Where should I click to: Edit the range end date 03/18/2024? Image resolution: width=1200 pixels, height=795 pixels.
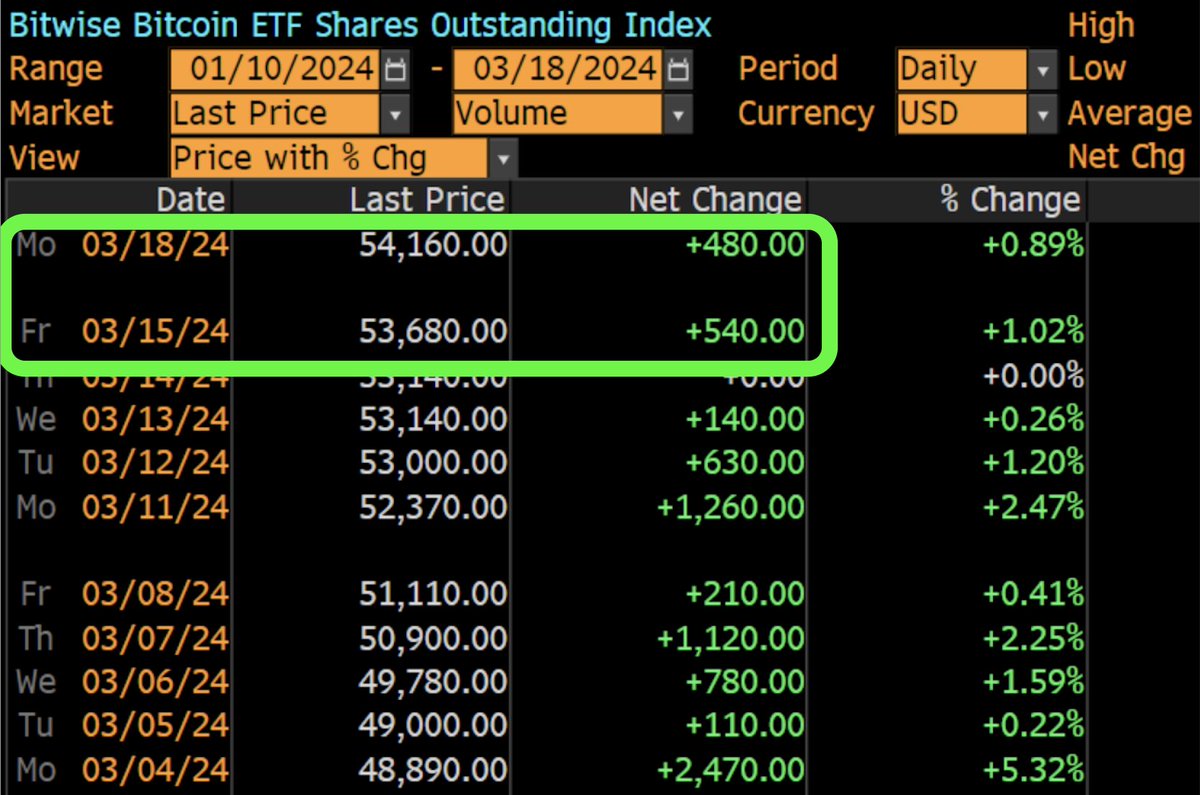coord(557,70)
